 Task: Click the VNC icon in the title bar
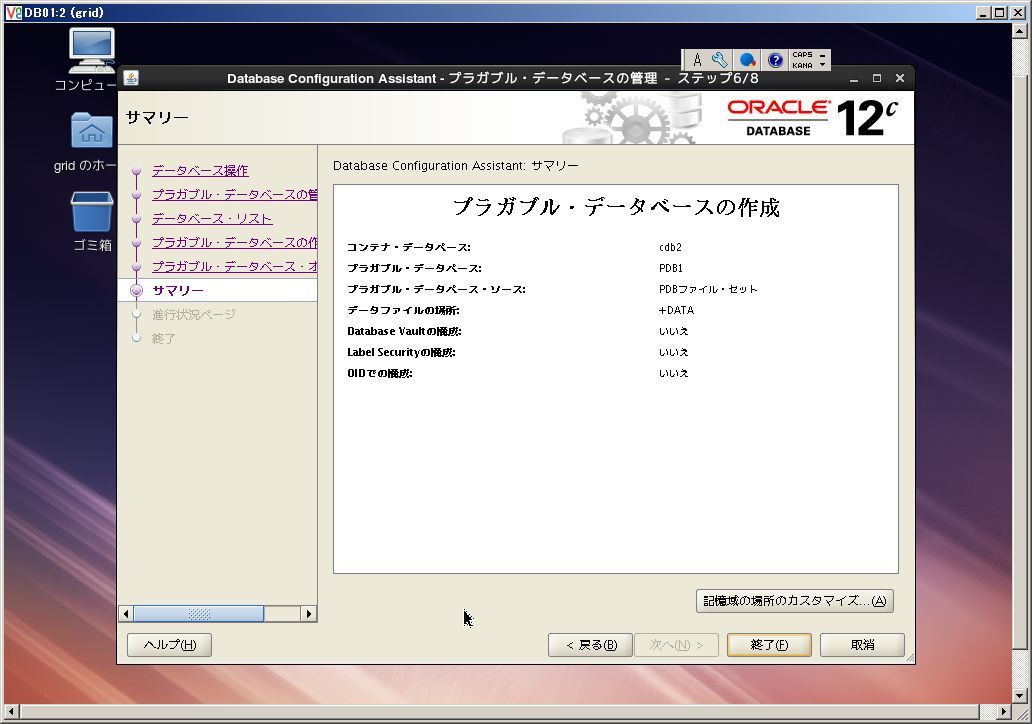pos(13,12)
